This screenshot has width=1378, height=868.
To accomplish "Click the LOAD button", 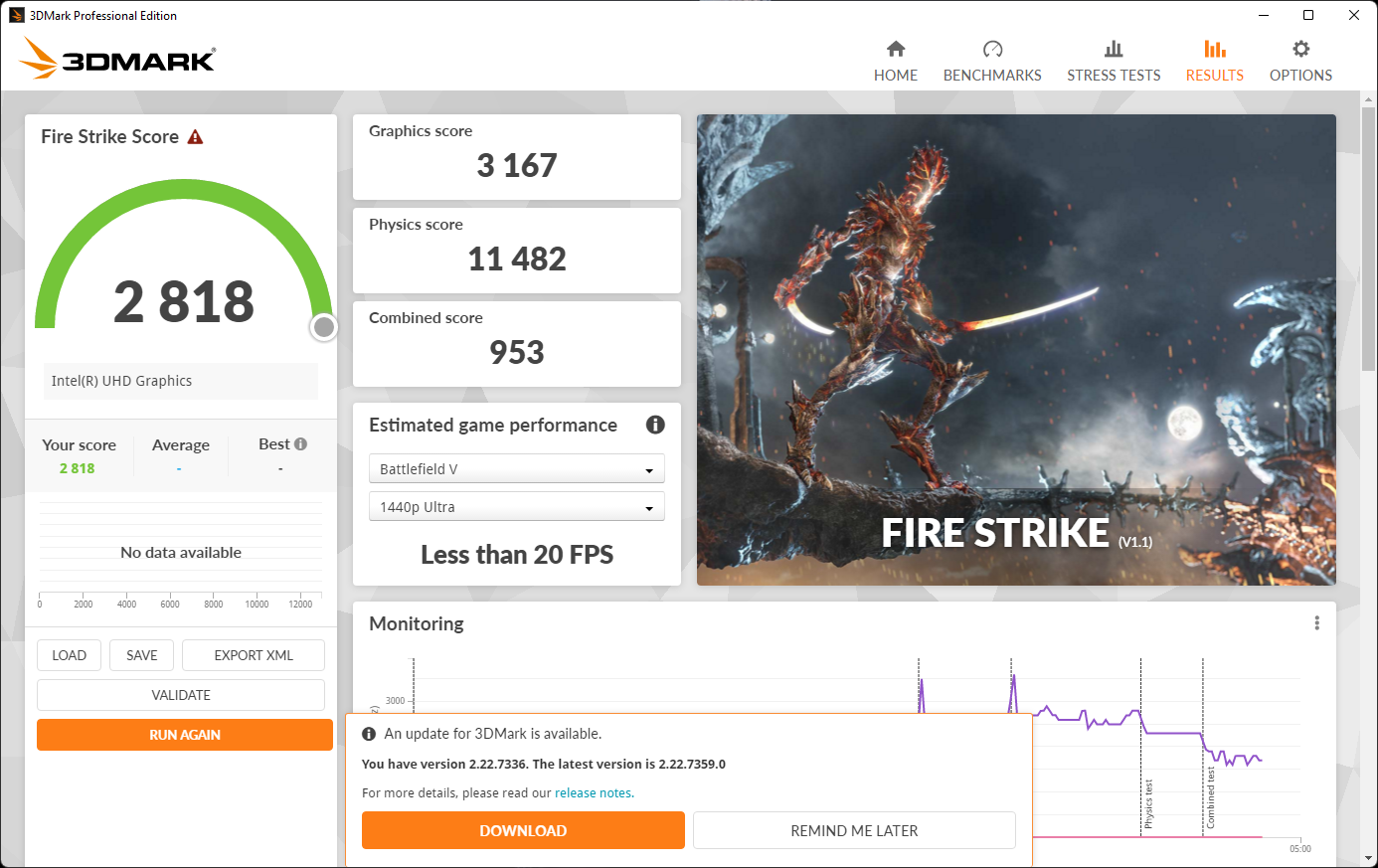I will 70,655.
